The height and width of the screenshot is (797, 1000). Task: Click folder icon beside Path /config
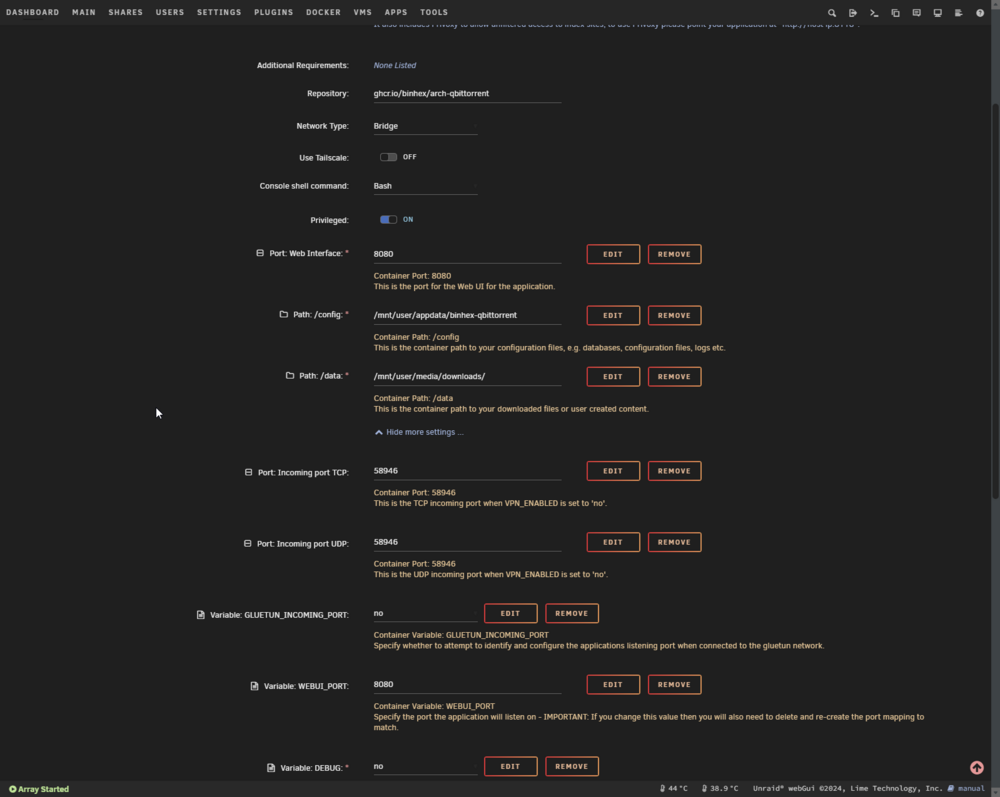tap(284, 314)
